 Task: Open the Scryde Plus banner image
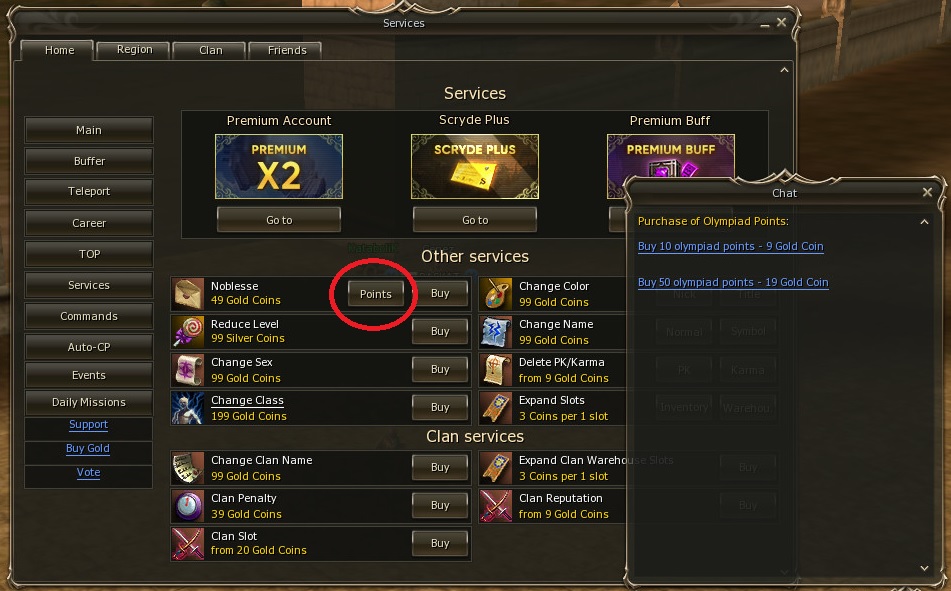click(x=475, y=167)
